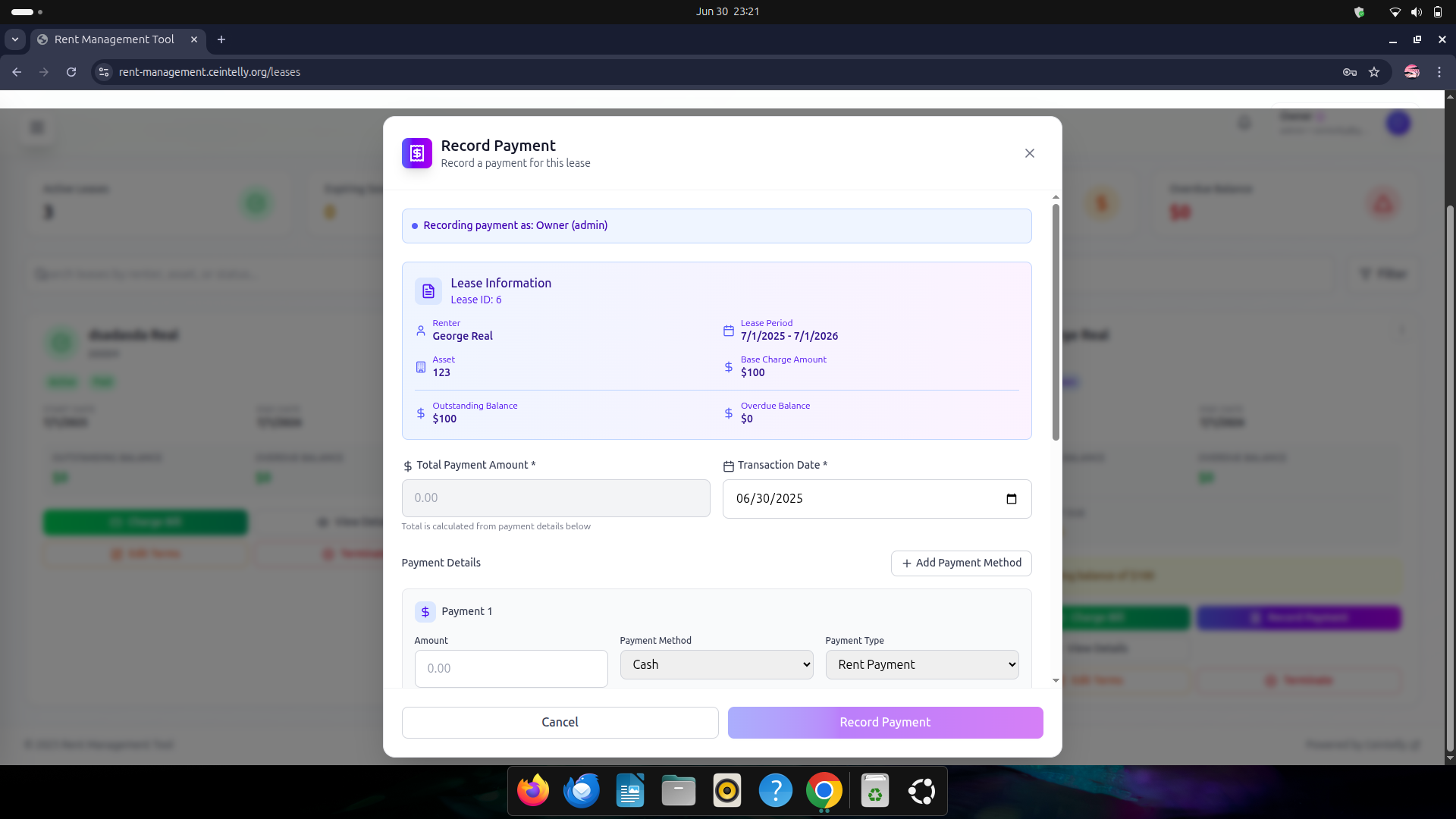Expand the Payment Type dropdown
This screenshot has width=1456, height=819.
[x=921, y=664]
